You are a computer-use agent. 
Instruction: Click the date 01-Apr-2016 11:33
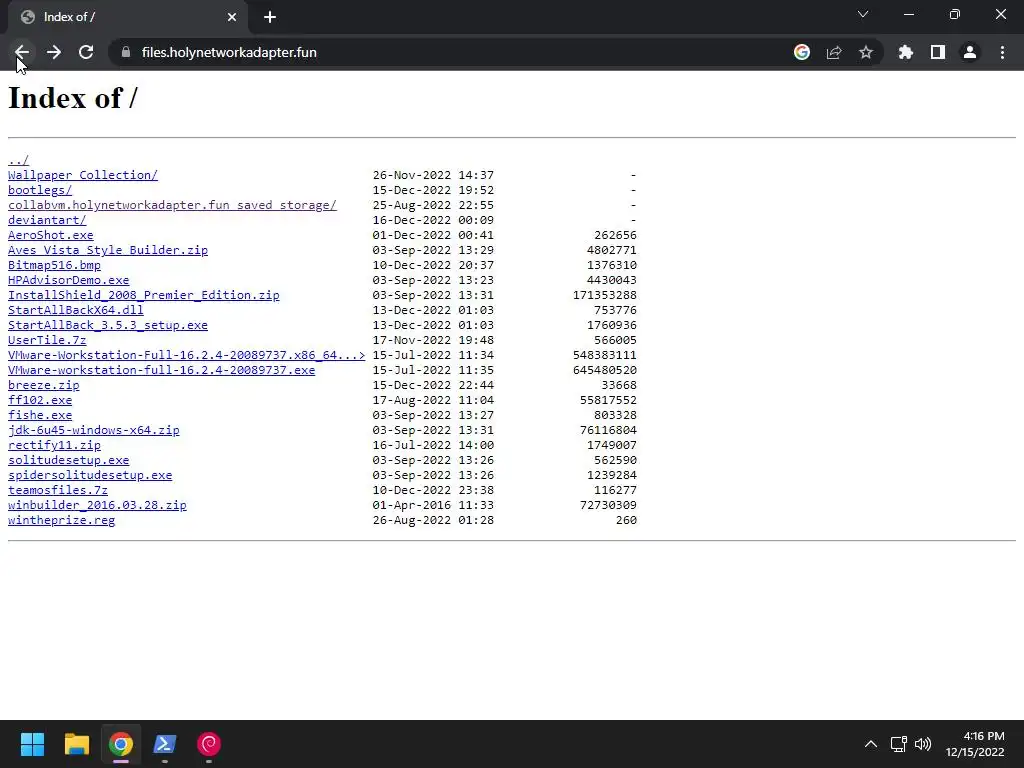(x=433, y=505)
